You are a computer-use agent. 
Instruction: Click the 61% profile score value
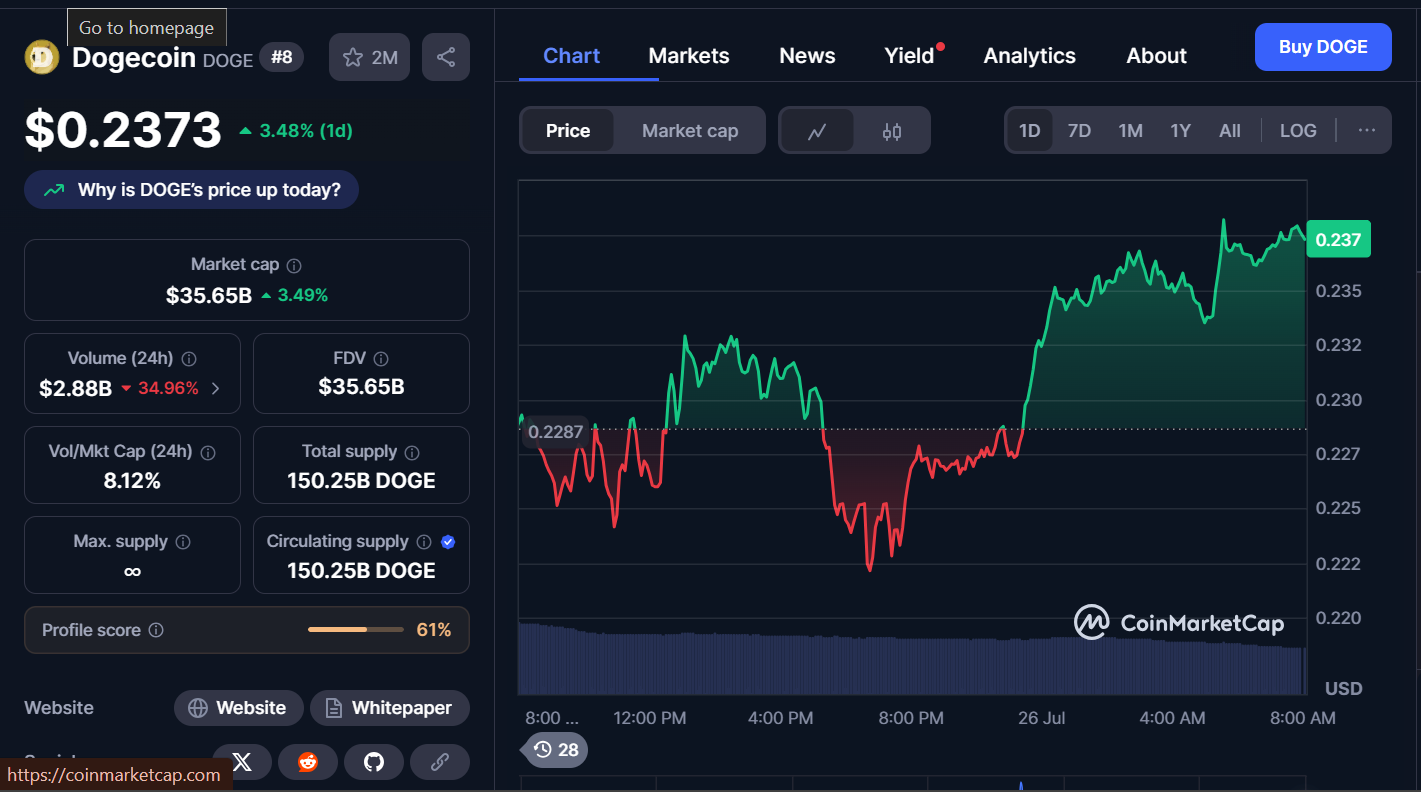434,630
